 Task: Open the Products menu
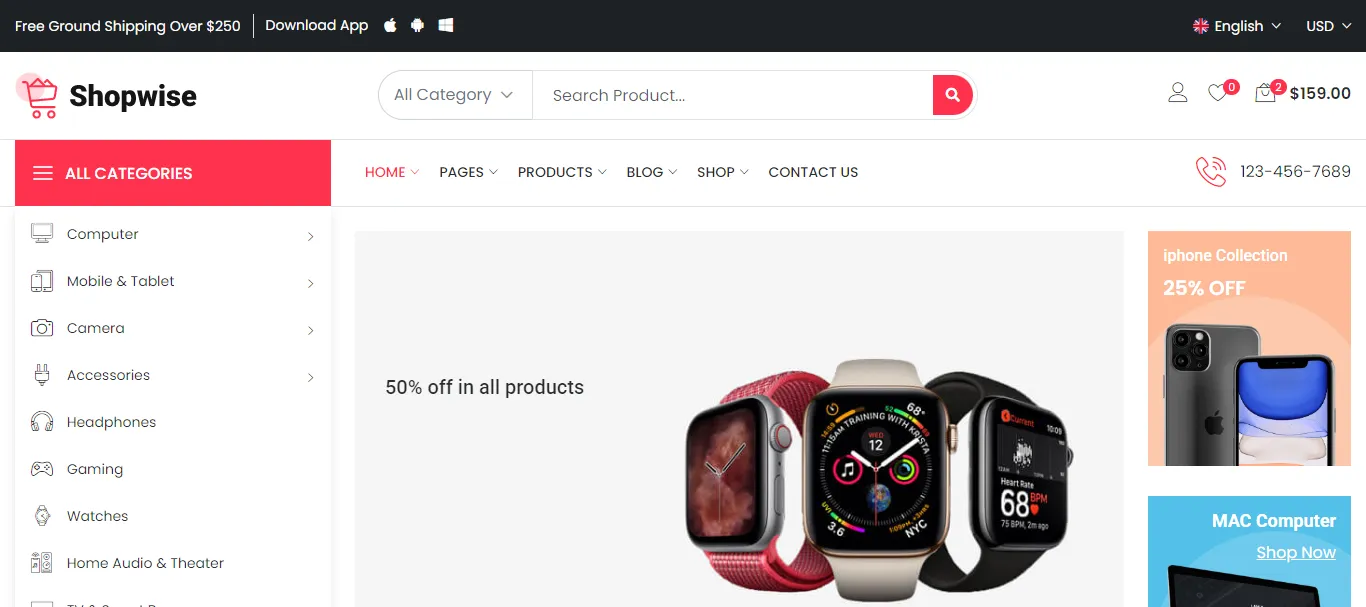coord(562,172)
